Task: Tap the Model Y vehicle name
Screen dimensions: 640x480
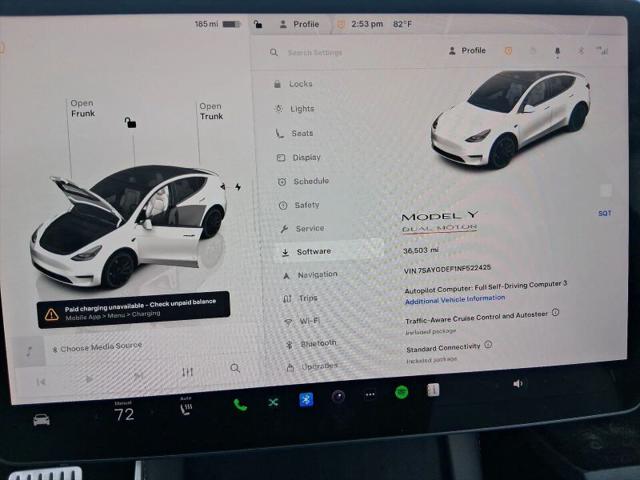Action: click(440, 216)
